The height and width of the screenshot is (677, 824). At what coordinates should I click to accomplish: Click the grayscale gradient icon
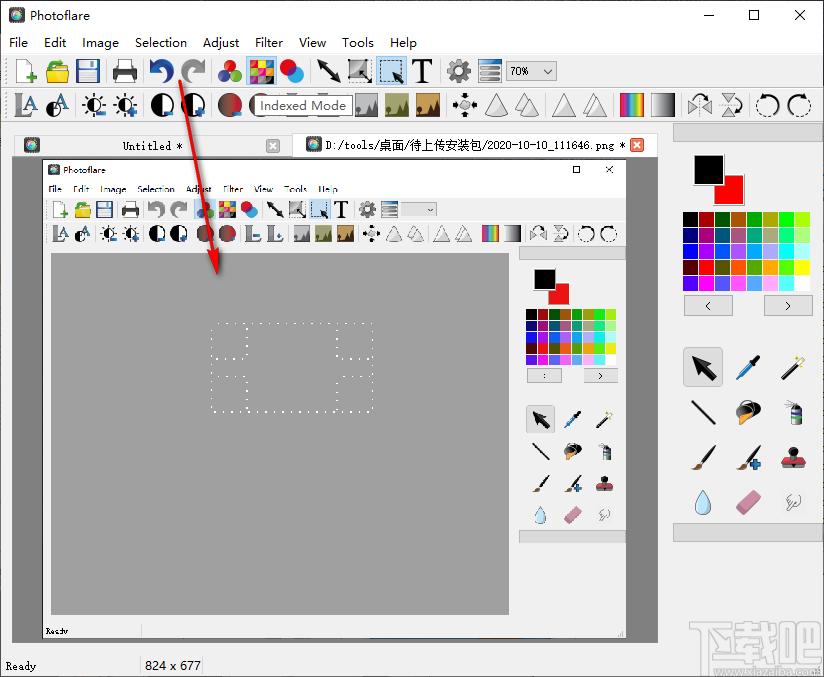click(x=663, y=105)
